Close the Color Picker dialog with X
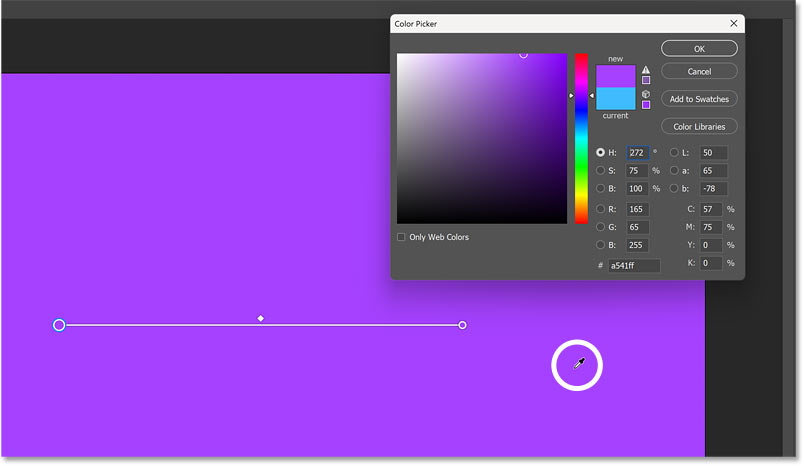The width and height of the screenshot is (804, 466). tap(735, 23)
